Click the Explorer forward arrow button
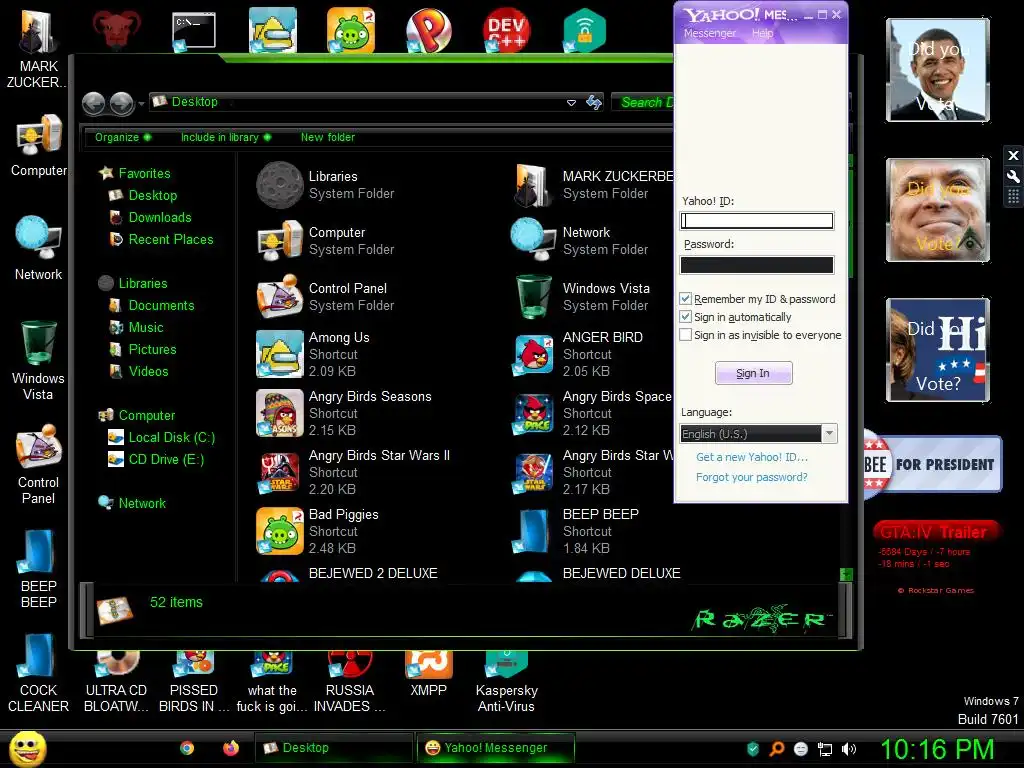This screenshot has height=768, width=1024. coord(121,103)
